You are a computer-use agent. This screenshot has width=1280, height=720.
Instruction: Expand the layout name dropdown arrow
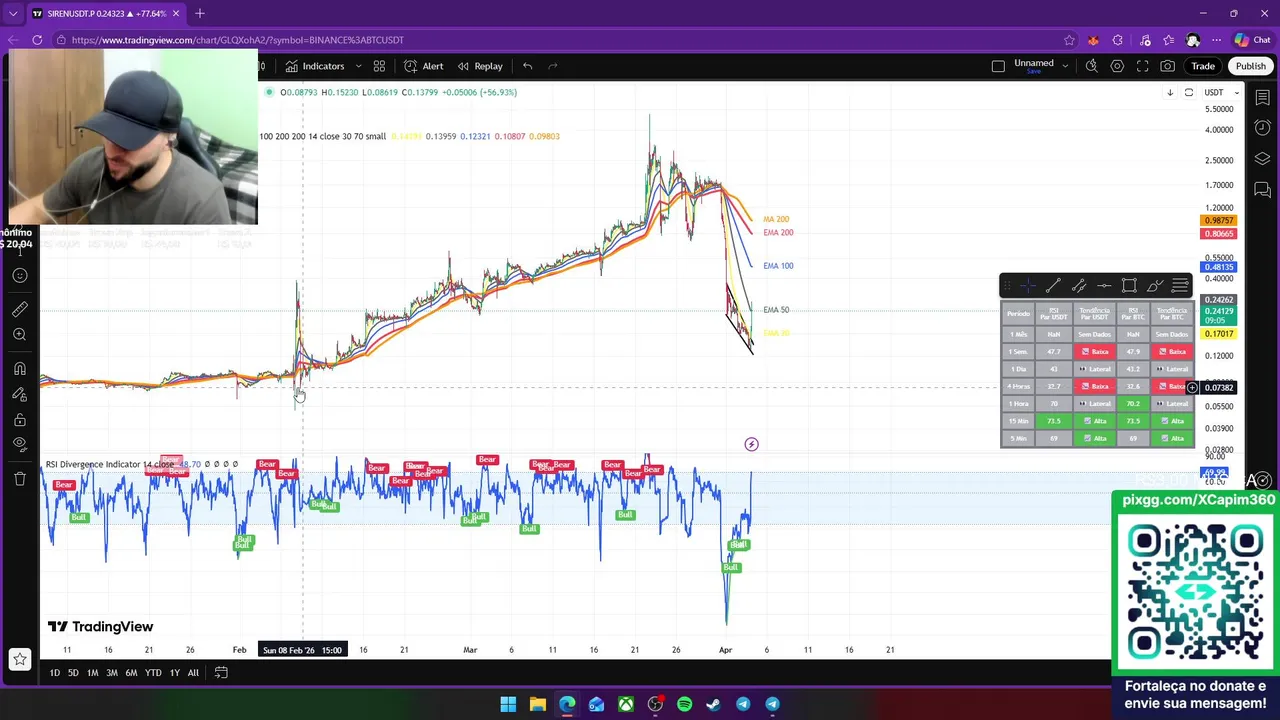tap(1065, 66)
